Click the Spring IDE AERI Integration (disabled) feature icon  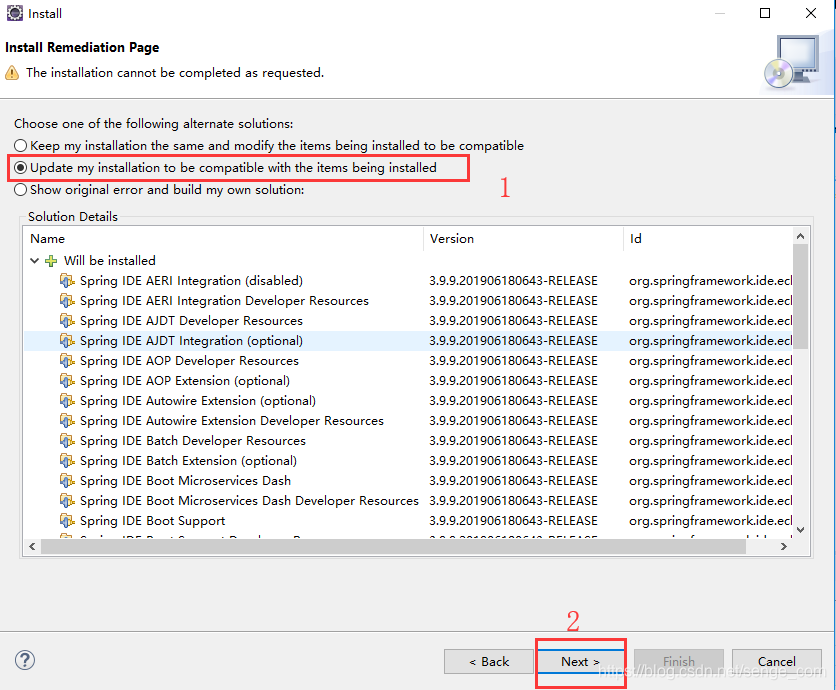tap(67, 280)
